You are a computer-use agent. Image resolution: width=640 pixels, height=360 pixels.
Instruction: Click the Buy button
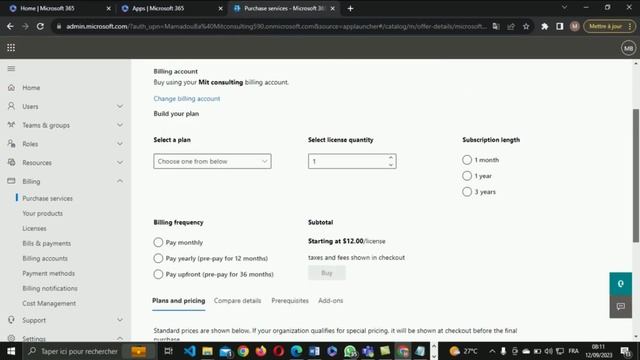tap(327, 273)
